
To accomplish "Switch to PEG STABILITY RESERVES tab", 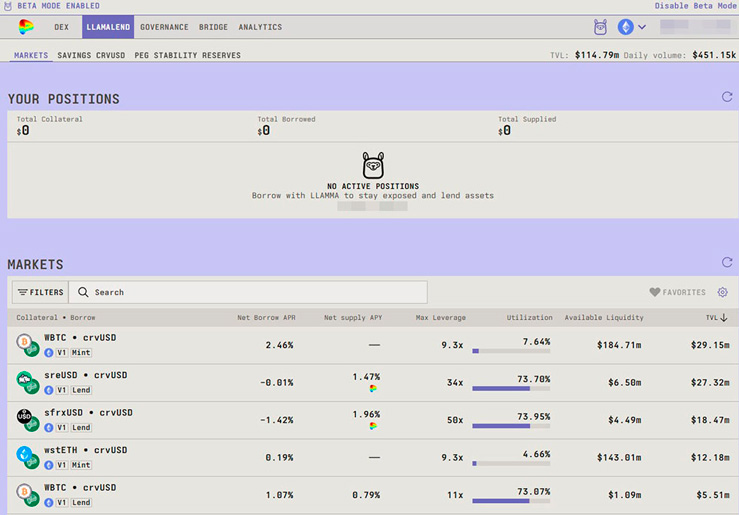I will coord(188,55).
